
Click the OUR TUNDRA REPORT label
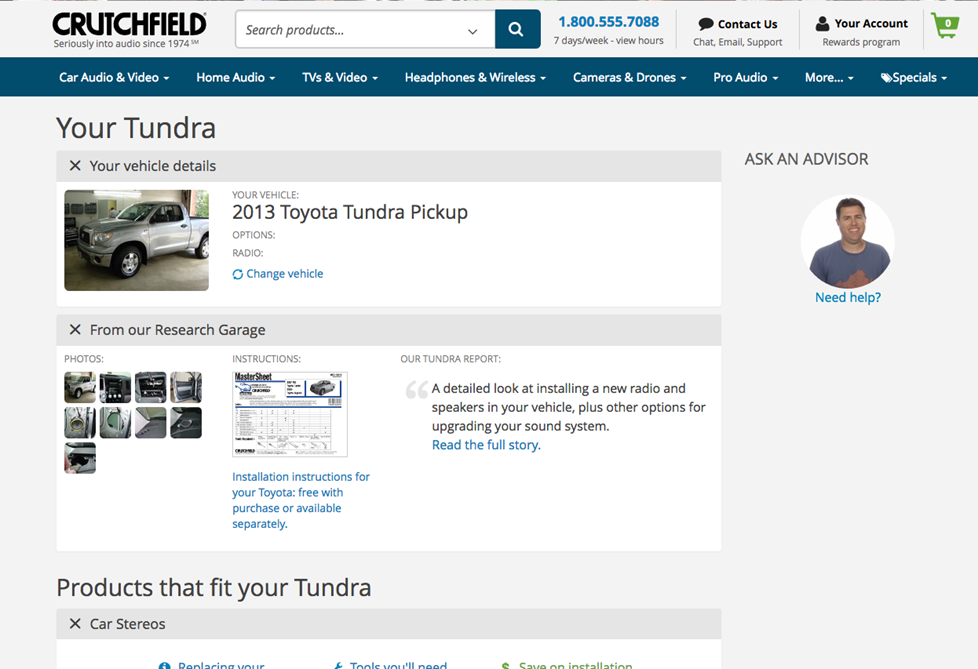click(450, 359)
